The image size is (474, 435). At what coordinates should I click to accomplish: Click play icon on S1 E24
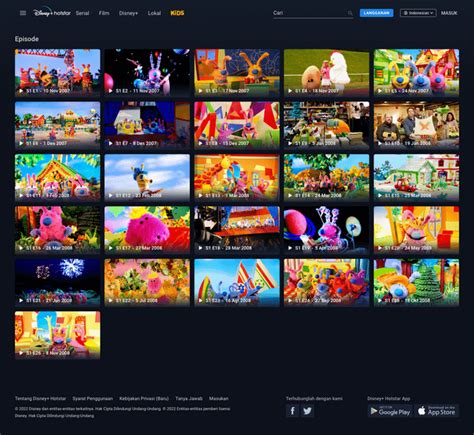click(x=290, y=300)
